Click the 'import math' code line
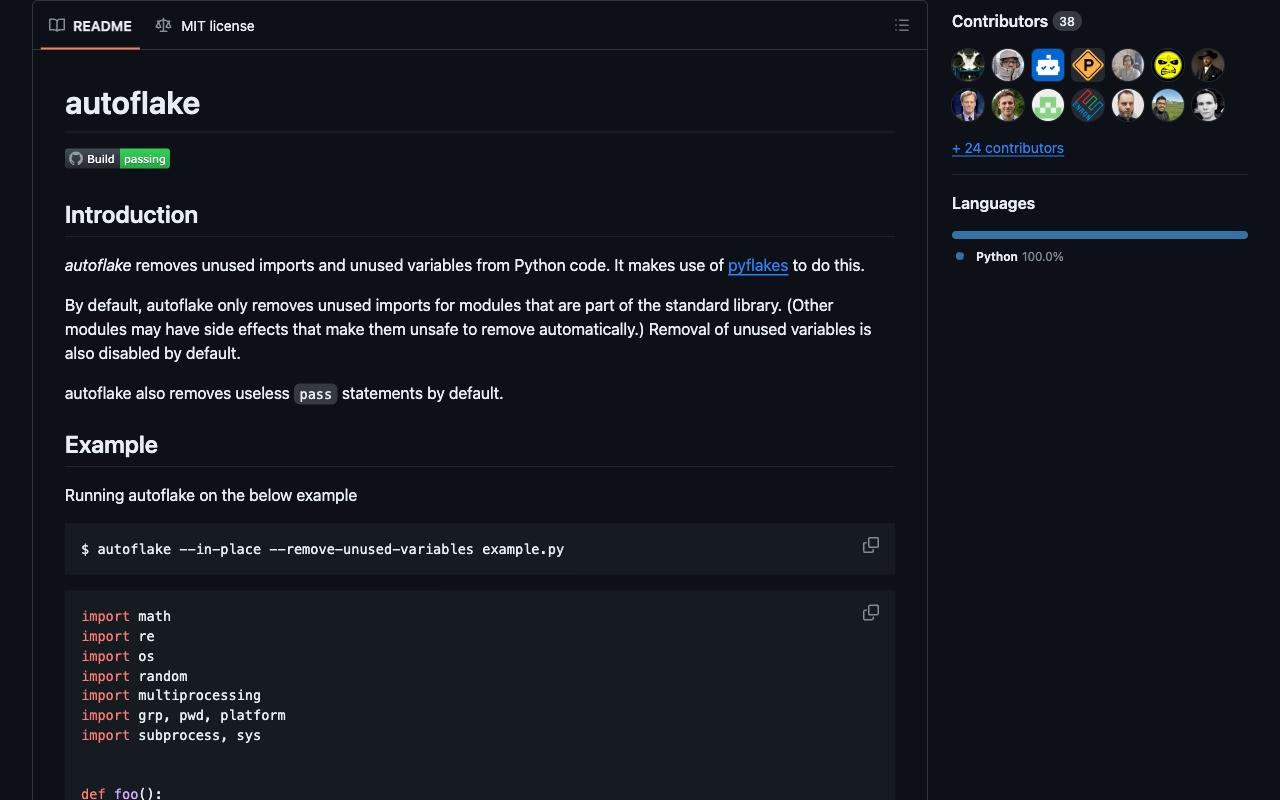Image resolution: width=1280 pixels, height=800 pixels. (x=126, y=617)
